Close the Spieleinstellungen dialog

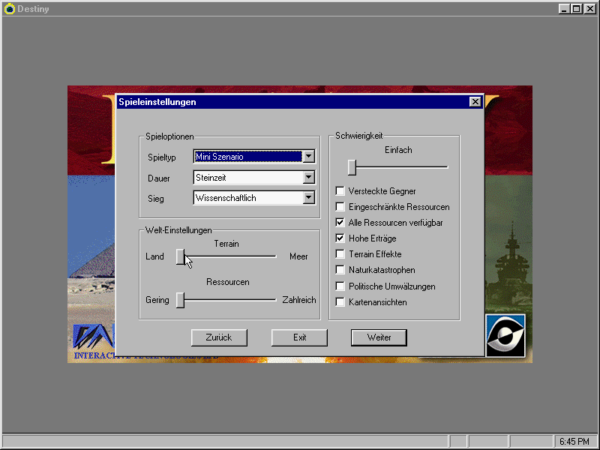point(474,102)
